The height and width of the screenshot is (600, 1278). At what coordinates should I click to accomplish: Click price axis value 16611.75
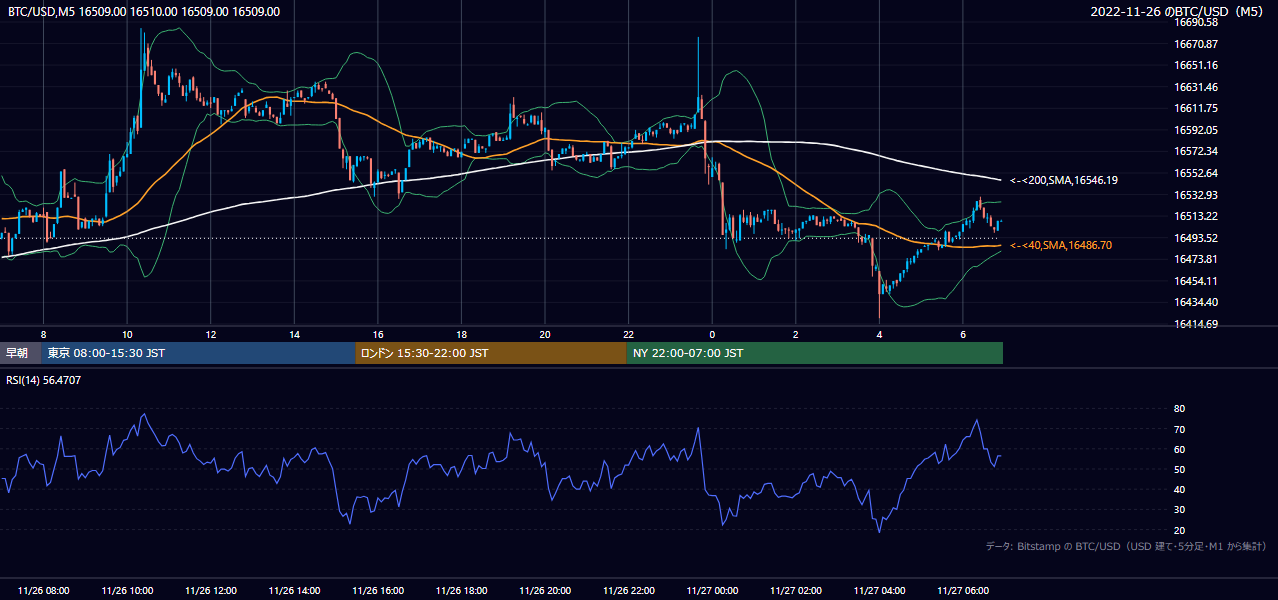1197,108
